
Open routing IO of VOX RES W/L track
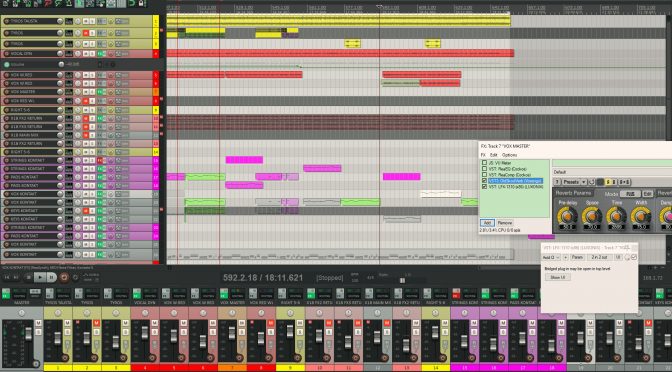pos(69,101)
